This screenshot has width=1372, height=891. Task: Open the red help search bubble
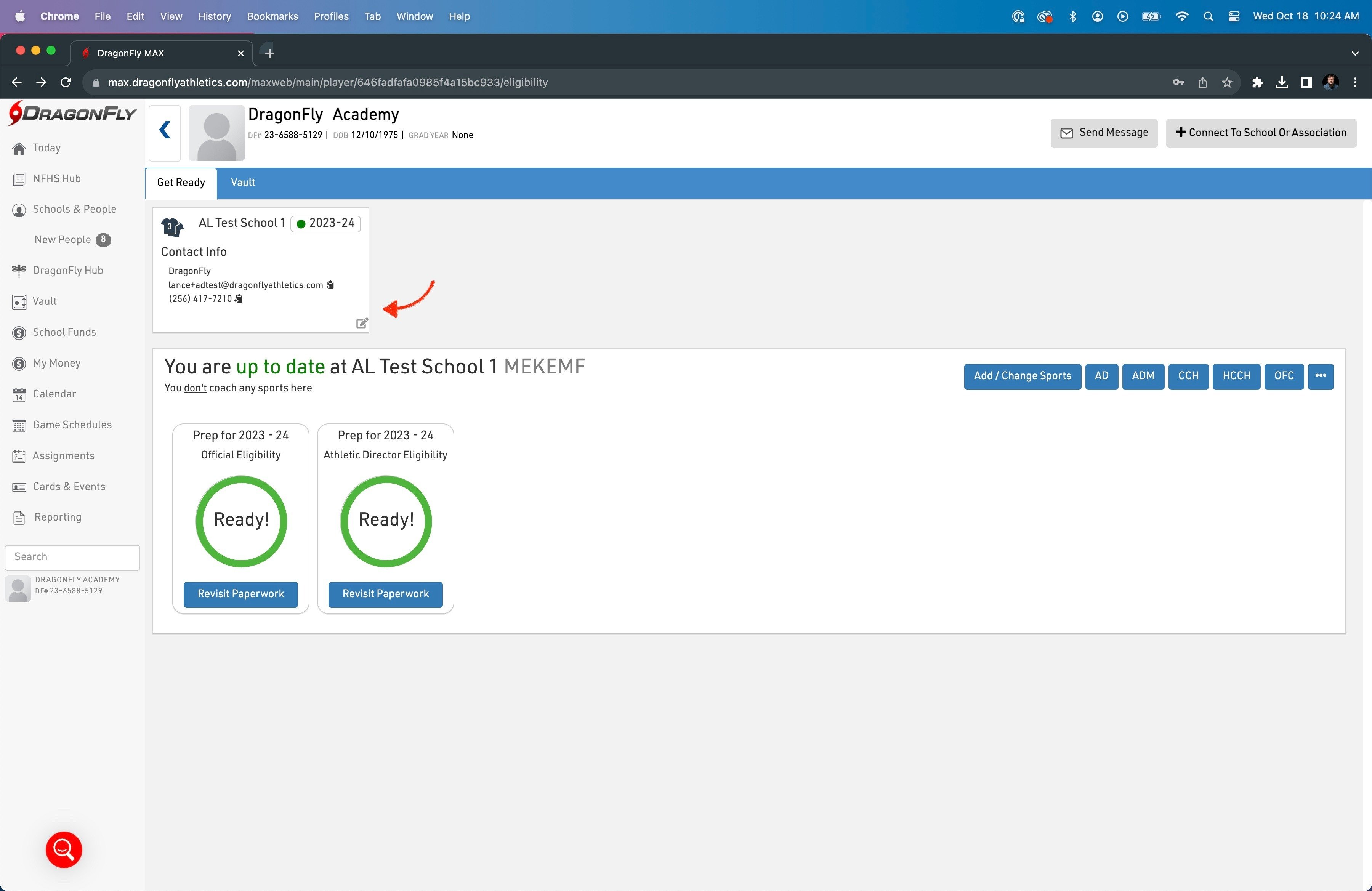click(63, 849)
